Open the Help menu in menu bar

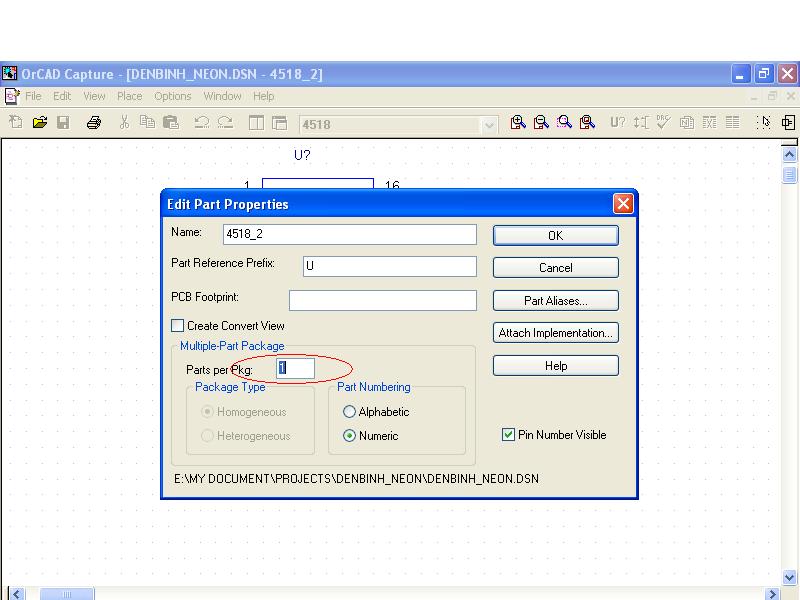264,96
